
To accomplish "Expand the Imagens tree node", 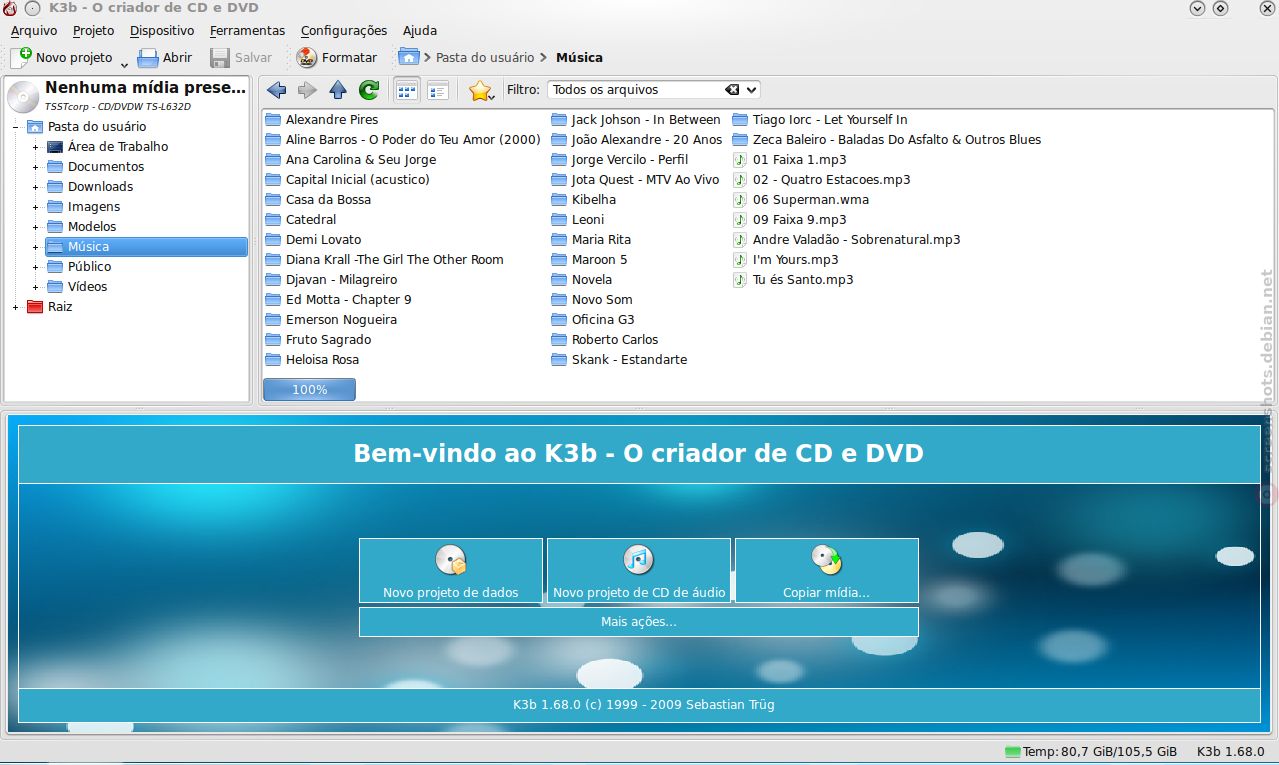I will click(x=35, y=207).
